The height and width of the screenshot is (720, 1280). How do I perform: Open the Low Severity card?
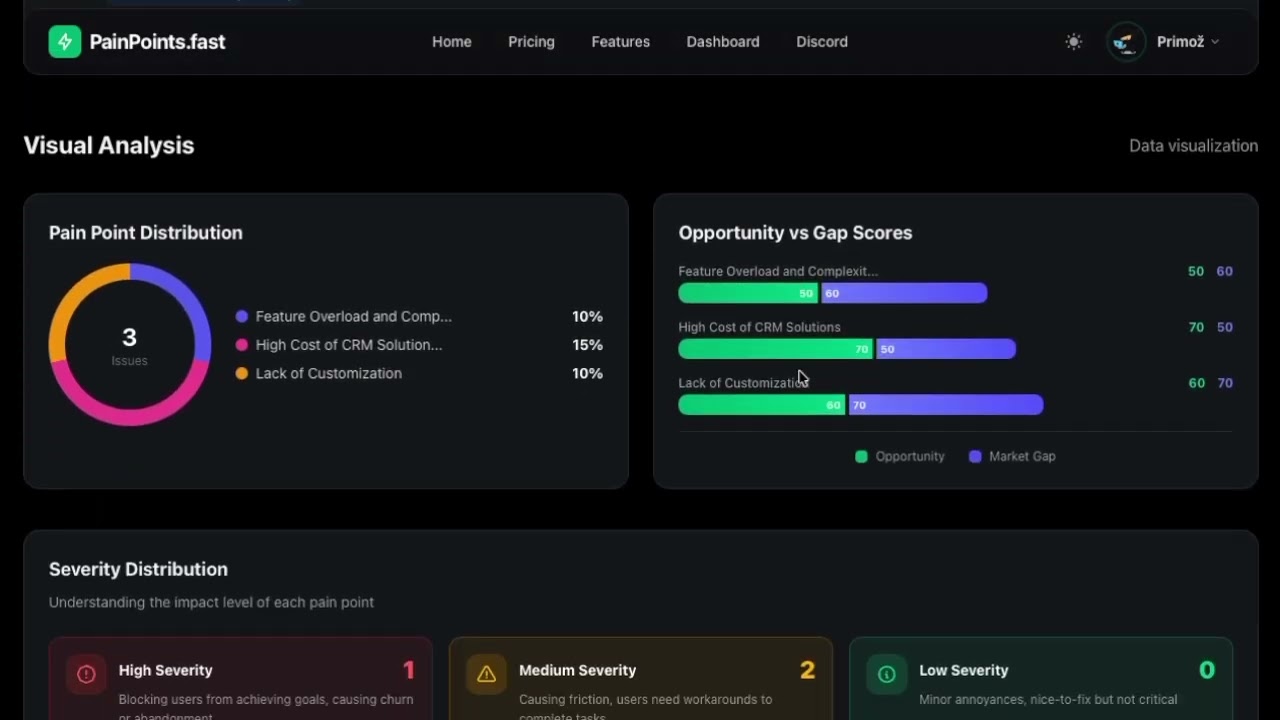tap(1041, 679)
